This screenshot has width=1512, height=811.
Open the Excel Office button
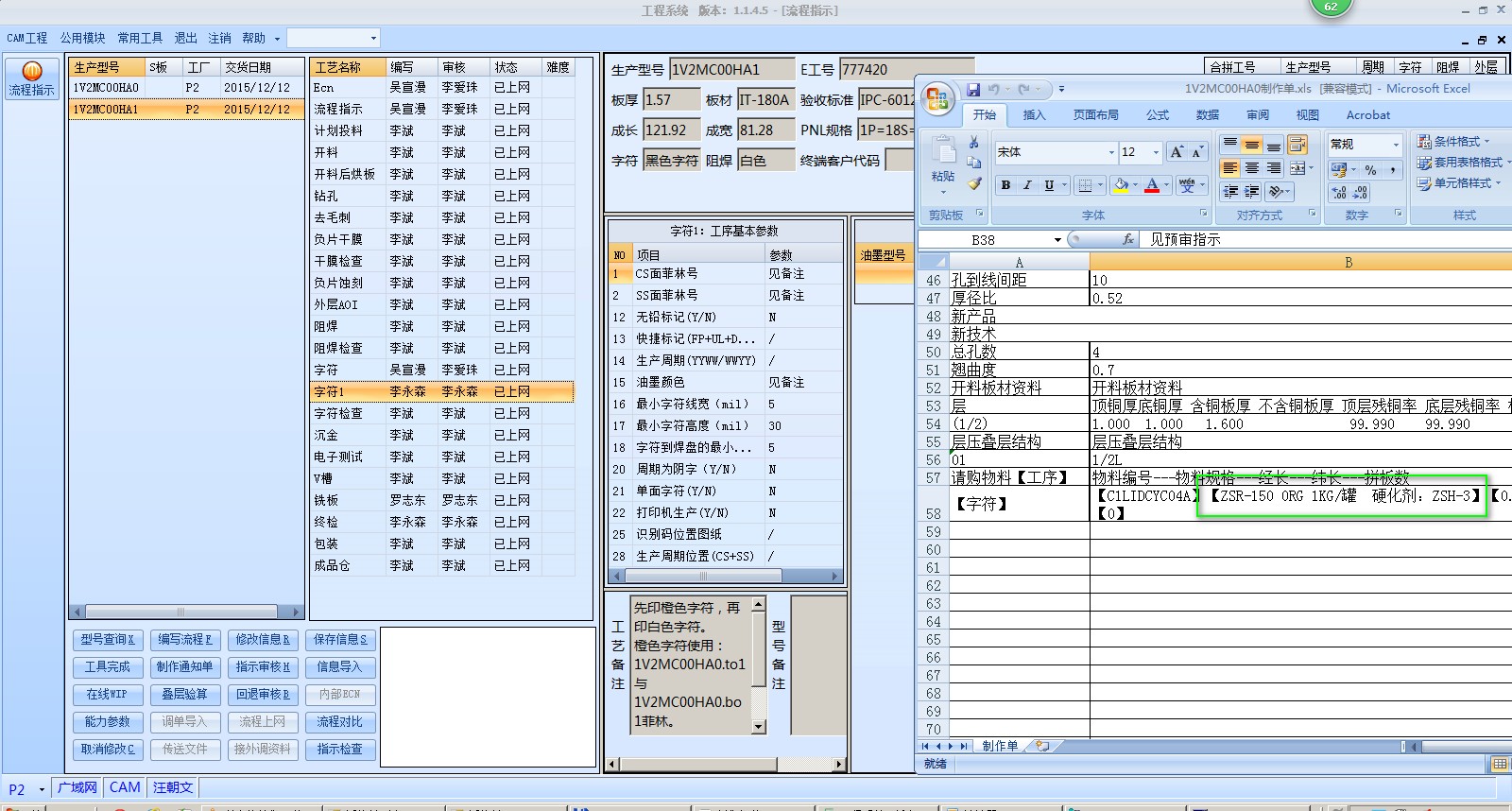pyautogui.click(x=938, y=99)
